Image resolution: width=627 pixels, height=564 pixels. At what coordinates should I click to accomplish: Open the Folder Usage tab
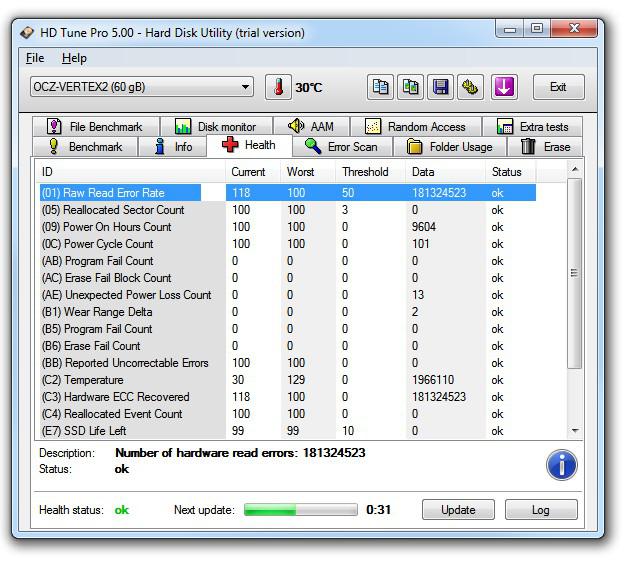(450, 147)
